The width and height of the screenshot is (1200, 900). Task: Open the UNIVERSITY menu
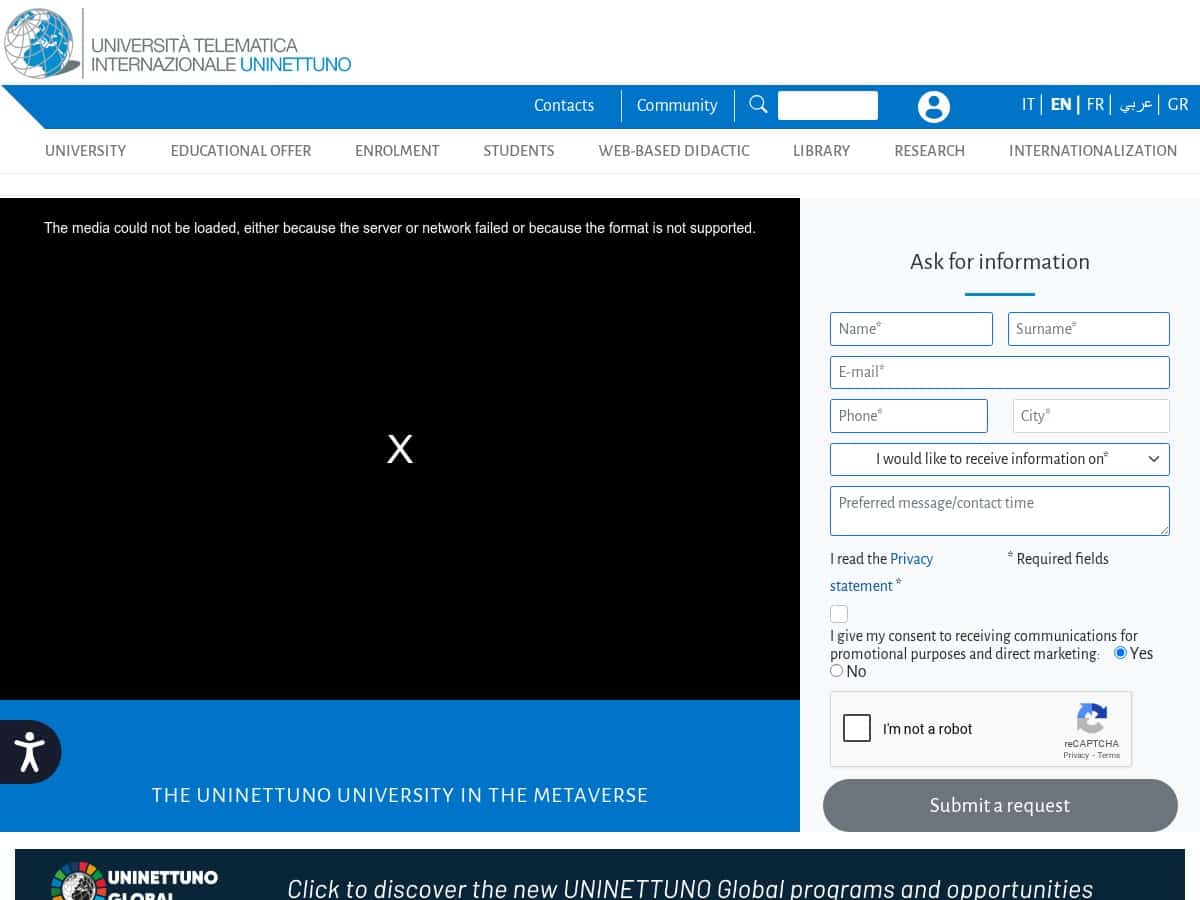click(86, 151)
